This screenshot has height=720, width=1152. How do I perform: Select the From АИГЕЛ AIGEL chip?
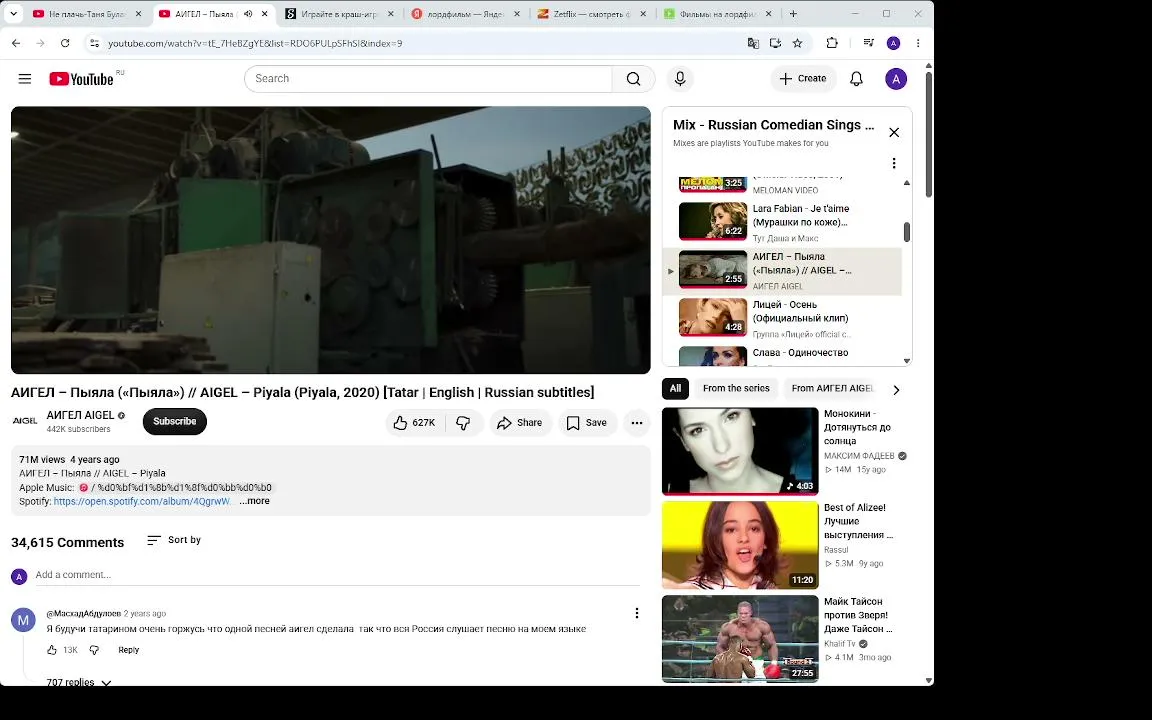point(832,389)
